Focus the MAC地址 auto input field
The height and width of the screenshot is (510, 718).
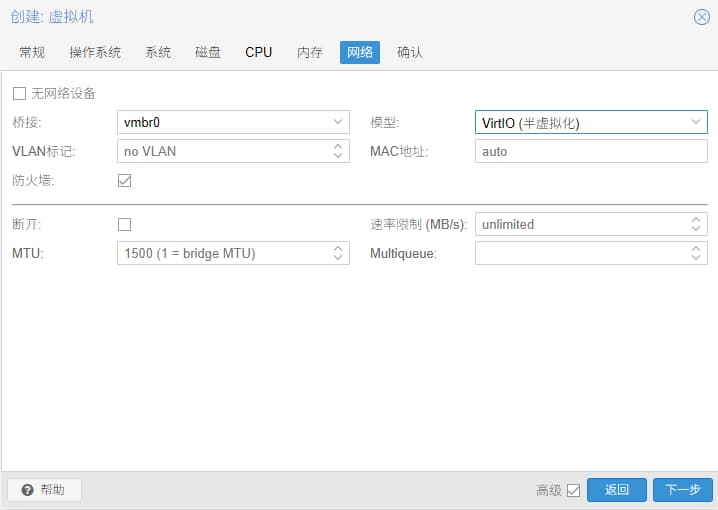(x=591, y=152)
